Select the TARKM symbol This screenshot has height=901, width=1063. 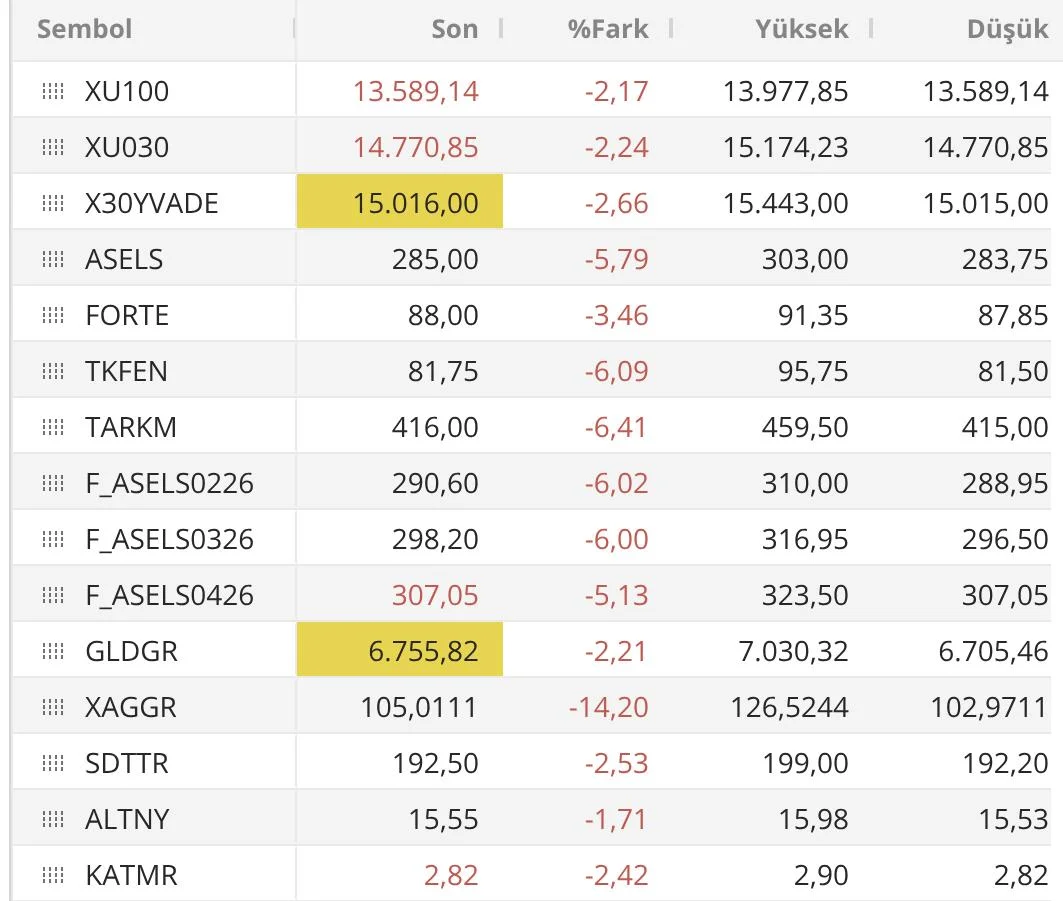coord(131,428)
